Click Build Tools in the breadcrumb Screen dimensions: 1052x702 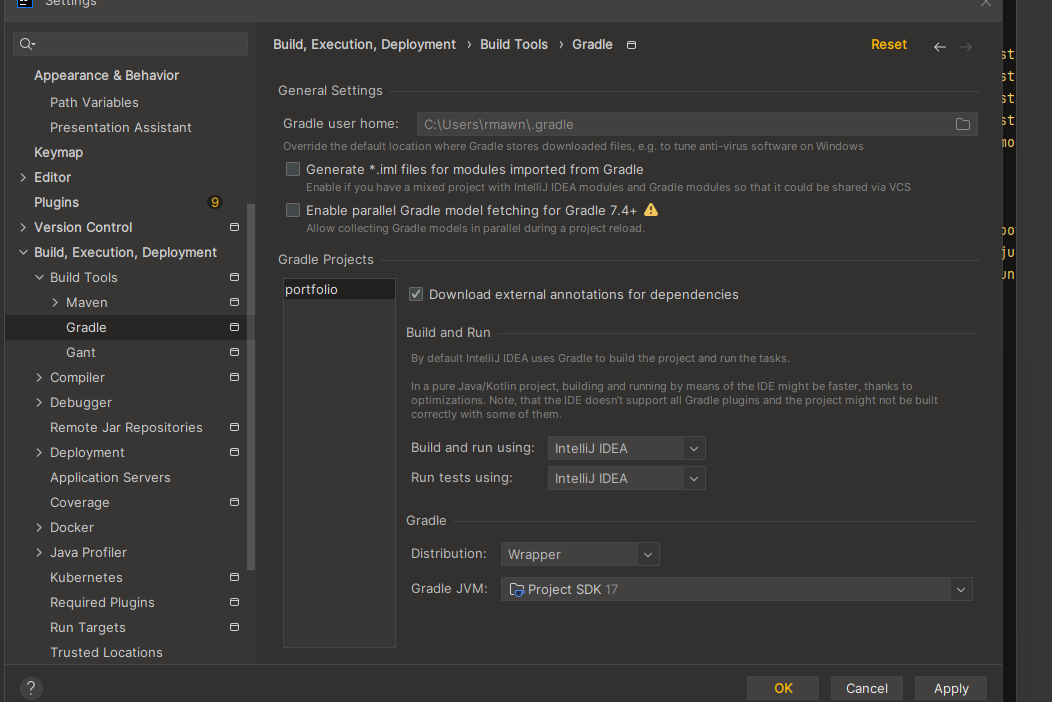(514, 44)
